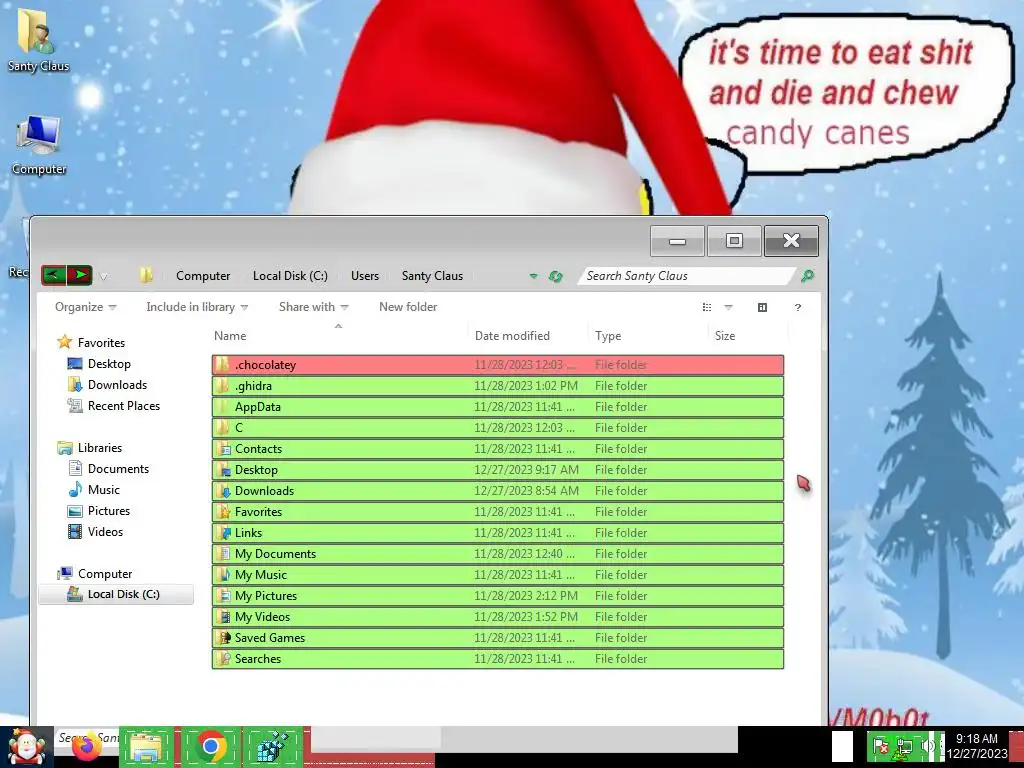Select the AppData folder
This screenshot has width=1024, height=768.
coord(498,407)
